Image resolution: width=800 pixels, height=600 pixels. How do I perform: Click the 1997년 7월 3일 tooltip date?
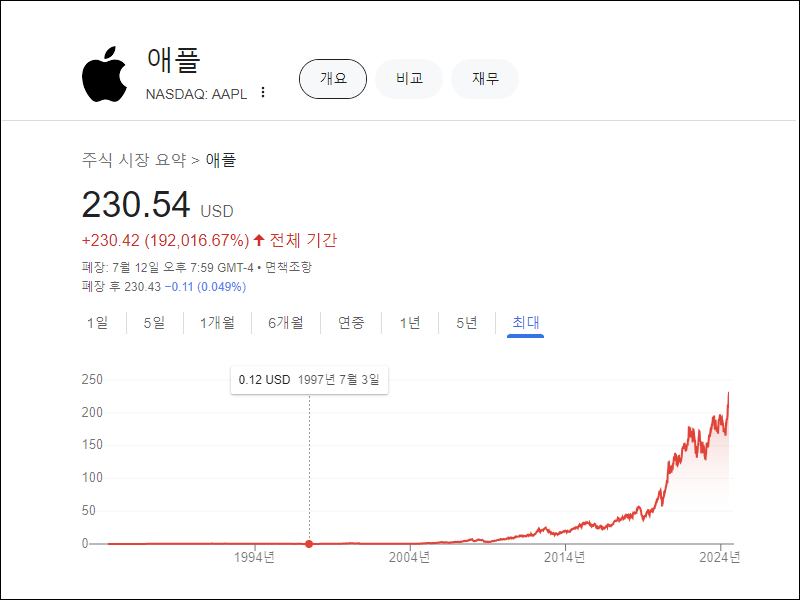[338, 380]
